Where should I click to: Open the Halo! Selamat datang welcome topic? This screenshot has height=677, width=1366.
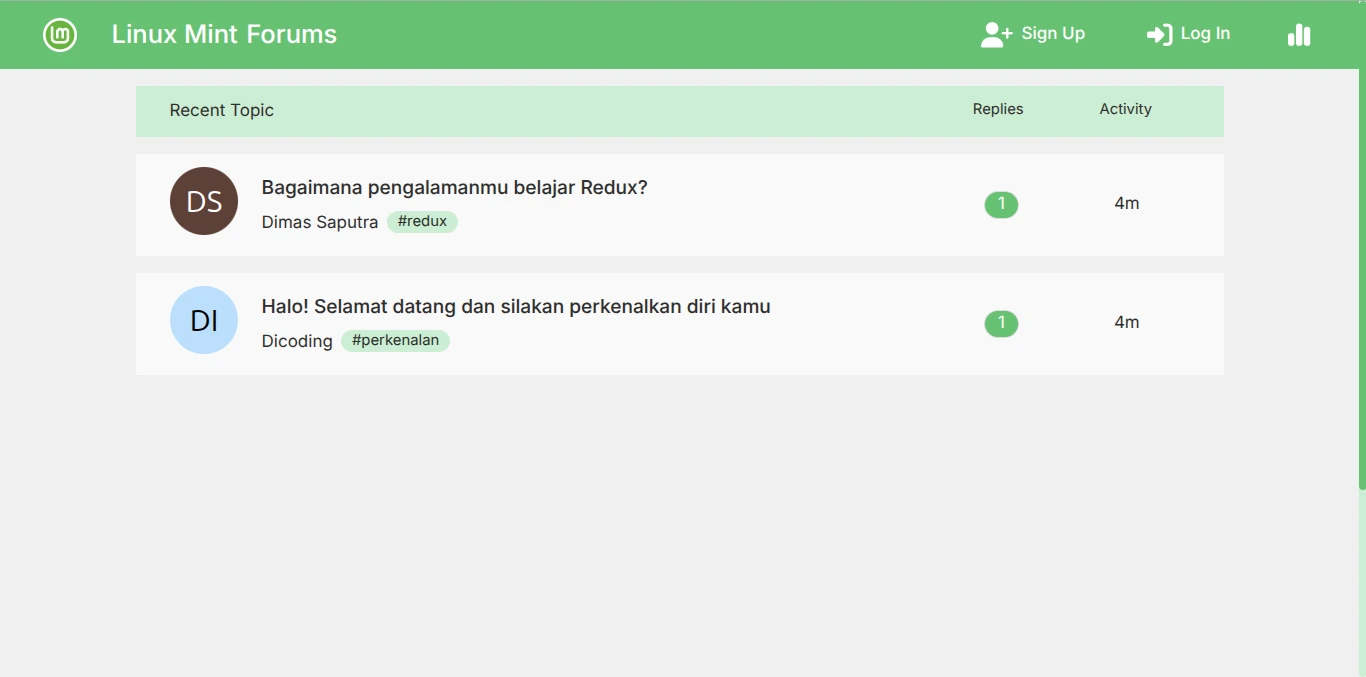516,306
